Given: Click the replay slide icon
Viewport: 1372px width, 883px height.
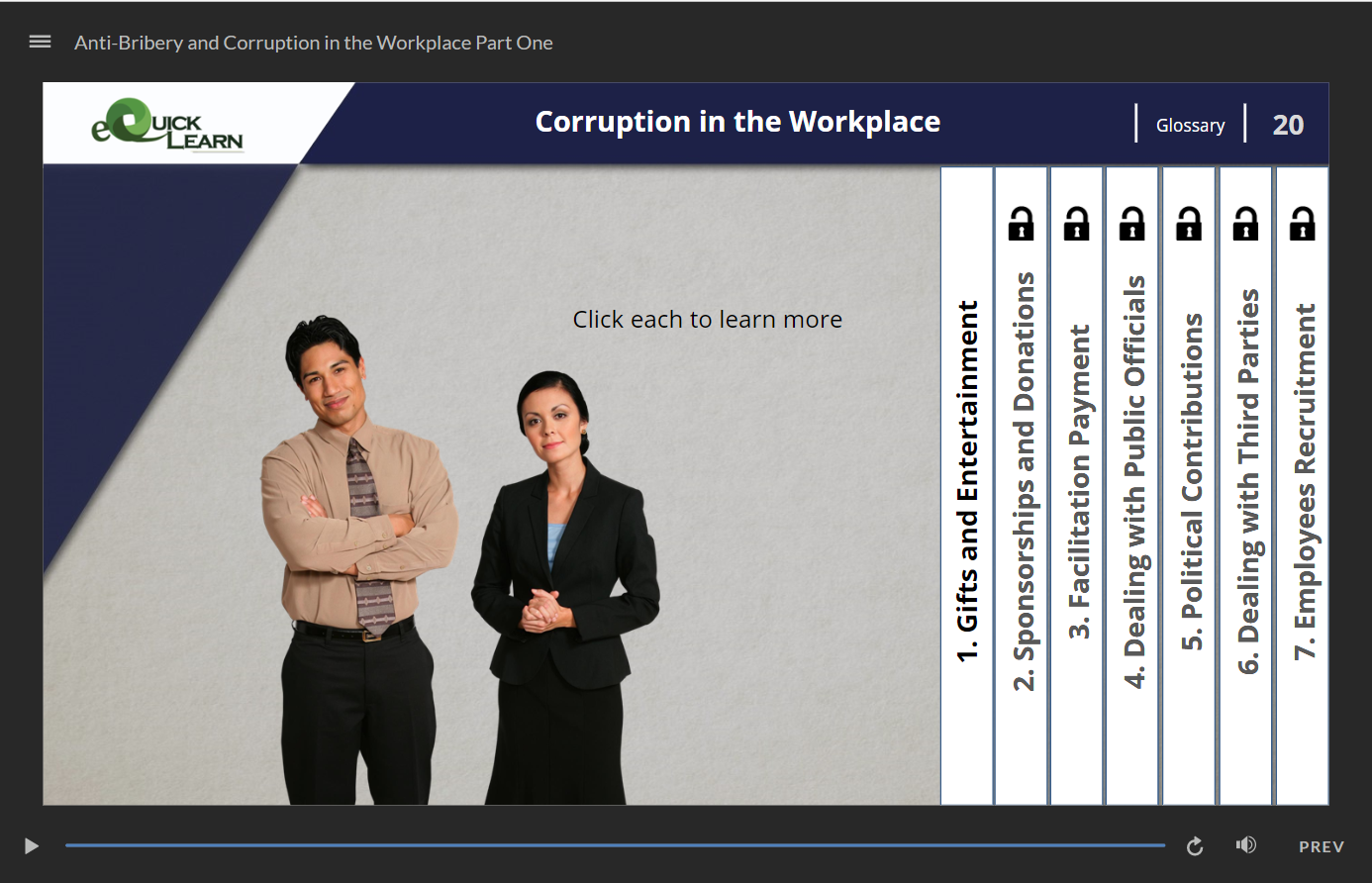Looking at the screenshot, I should tap(1195, 846).
